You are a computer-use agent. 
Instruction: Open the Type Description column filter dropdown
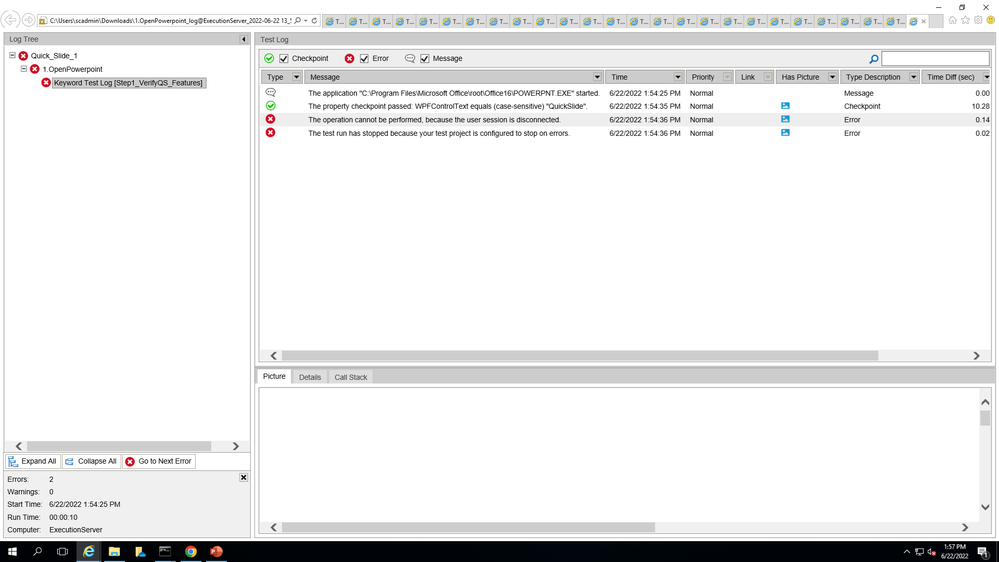click(913, 77)
